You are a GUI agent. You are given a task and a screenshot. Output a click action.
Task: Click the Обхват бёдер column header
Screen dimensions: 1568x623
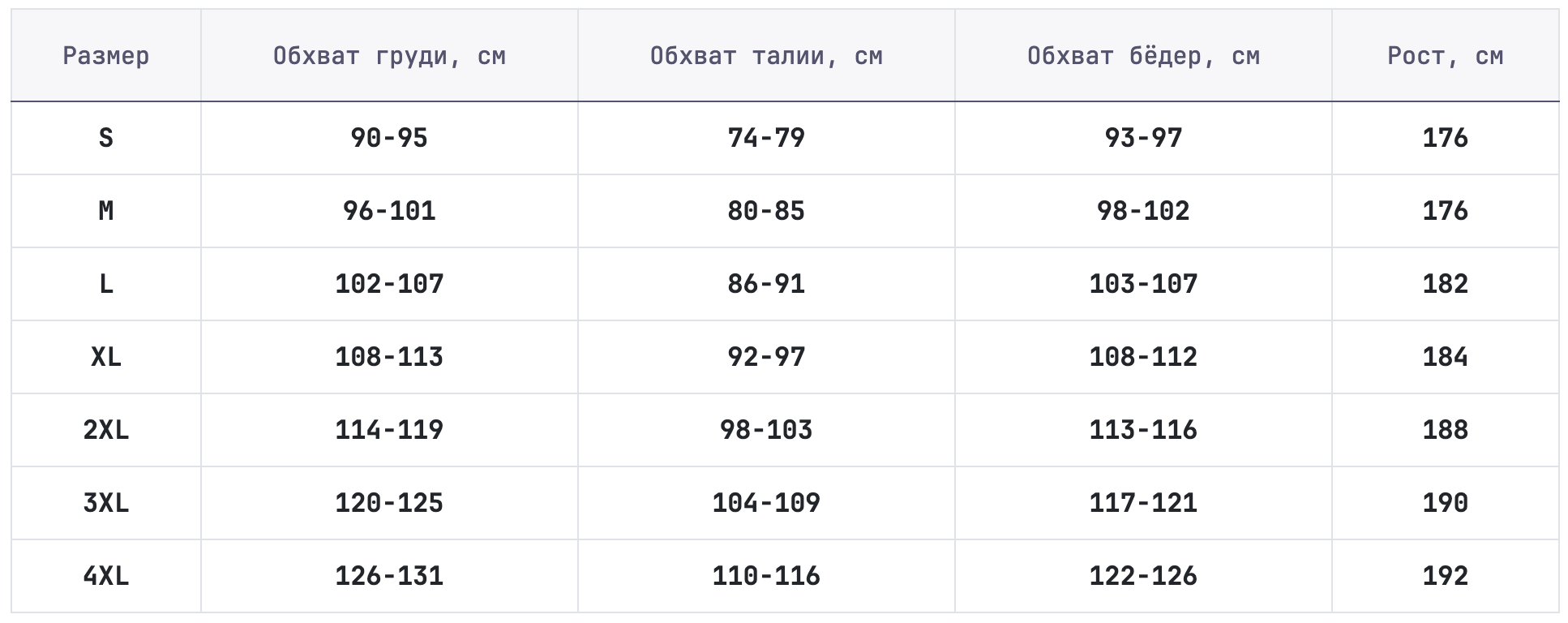pyautogui.click(x=1143, y=56)
